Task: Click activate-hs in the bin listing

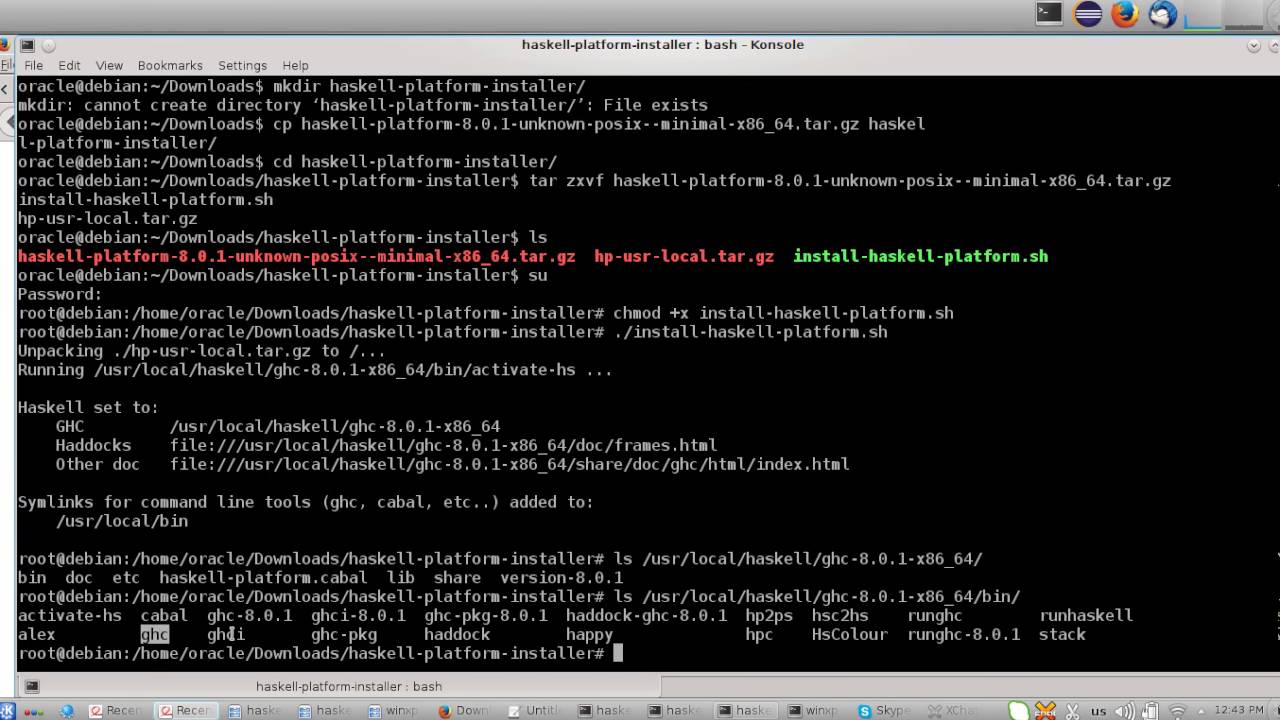Action: pyautogui.click(x=70, y=615)
